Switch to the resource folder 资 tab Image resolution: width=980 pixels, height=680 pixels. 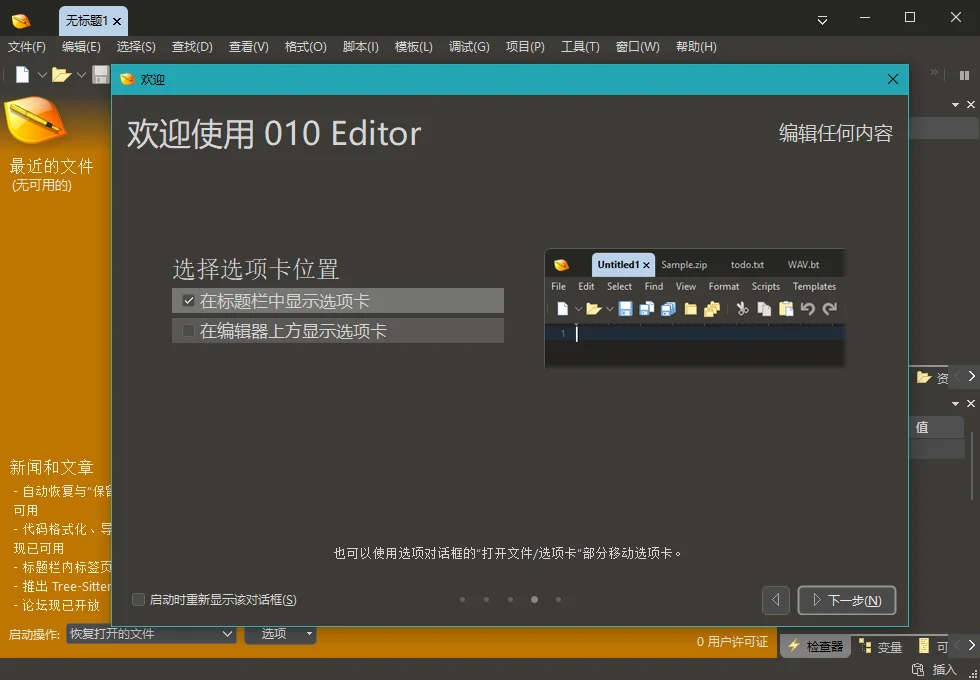[932, 378]
